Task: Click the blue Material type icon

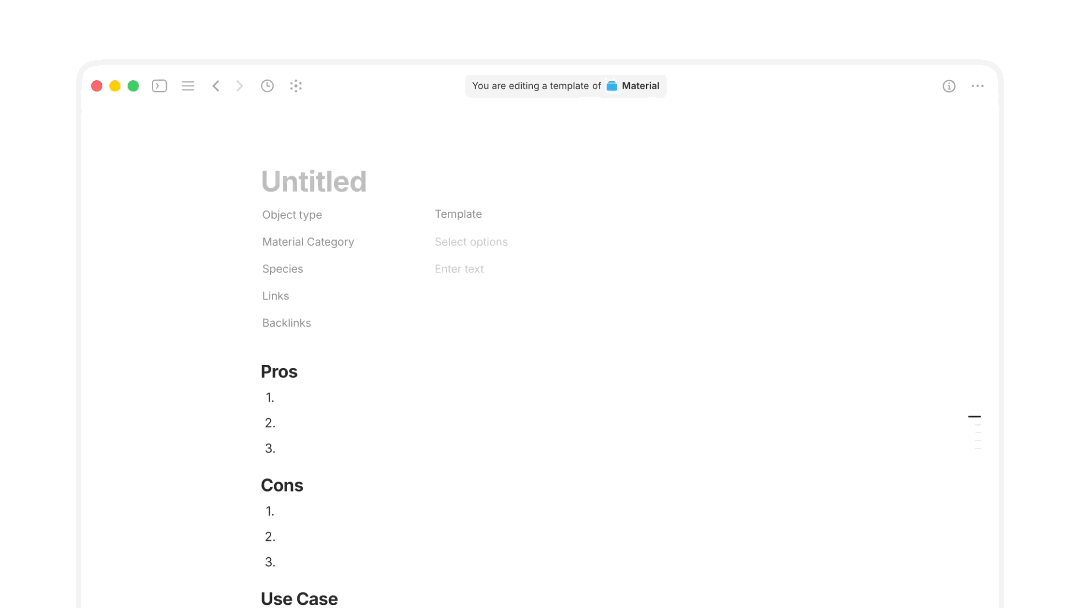Action: 612,86
